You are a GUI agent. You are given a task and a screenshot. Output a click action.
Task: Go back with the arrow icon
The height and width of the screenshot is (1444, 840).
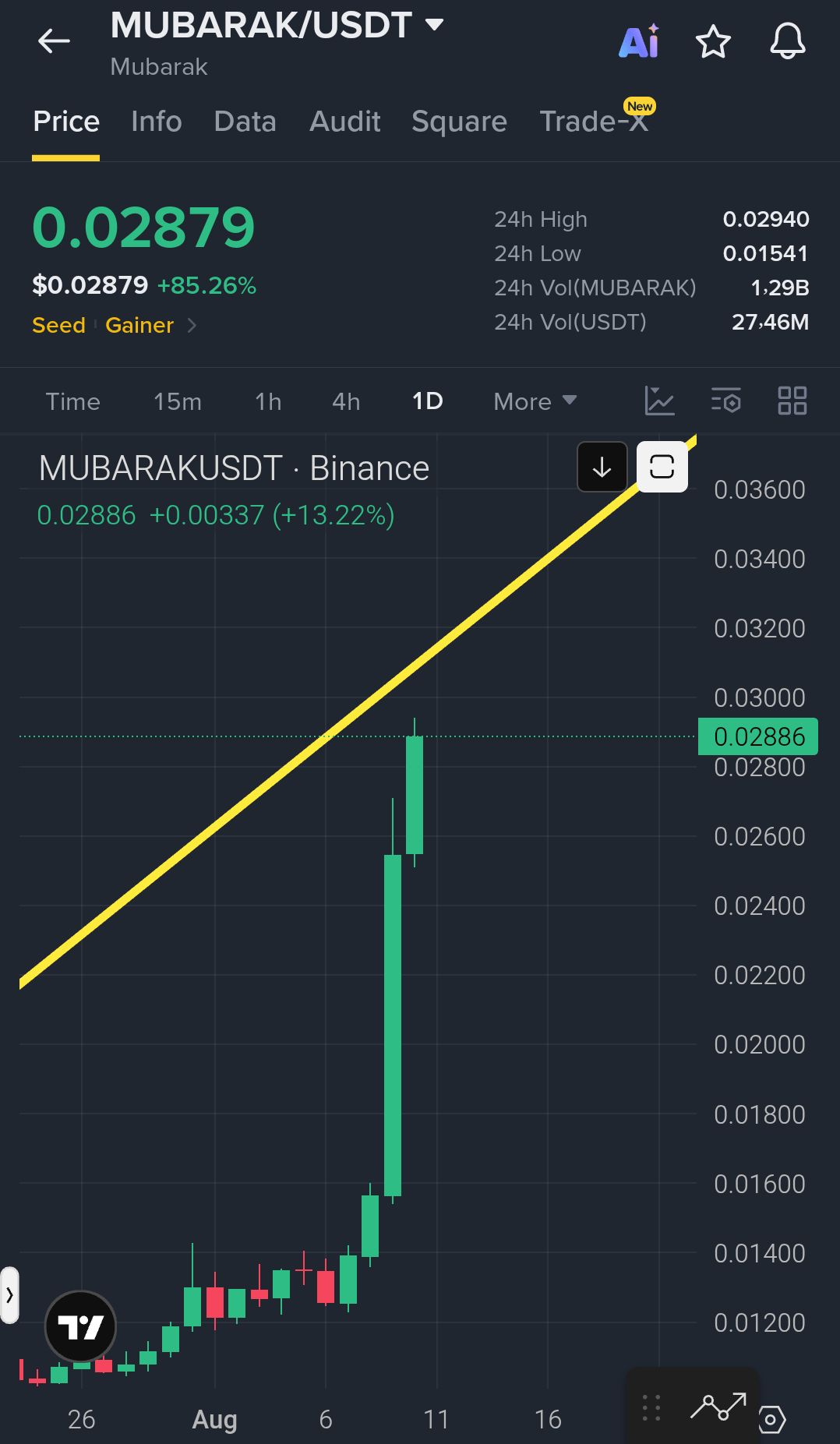pyautogui.click(x=54, y=41)
